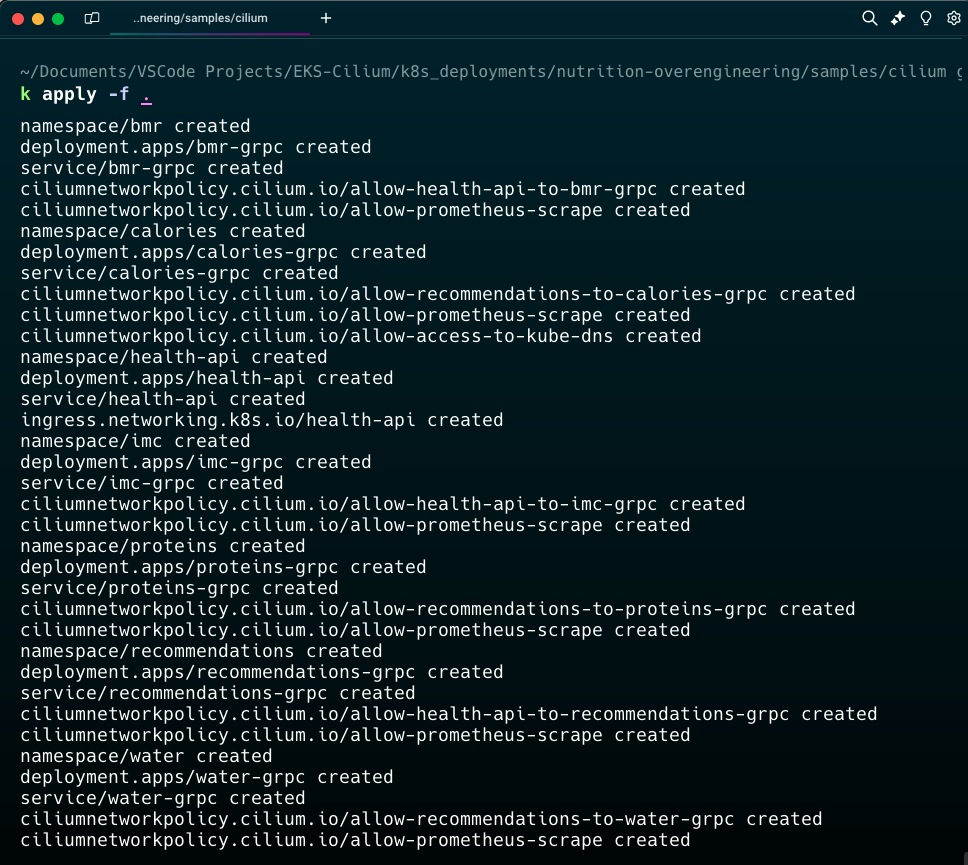Viewport: 968px width, 865px height.
Task: Click 'service/calories-grpc created' line
Action: pyautogui.click(x=179, y=273)
